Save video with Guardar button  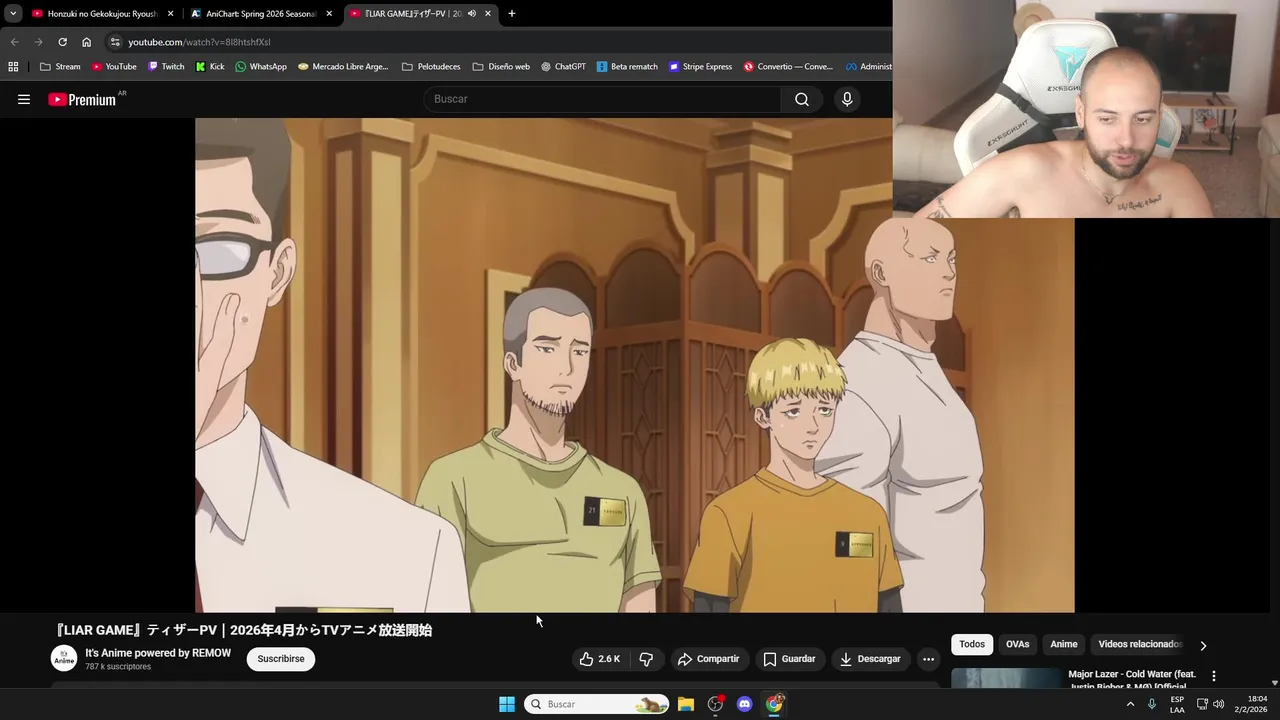point(789,659)
